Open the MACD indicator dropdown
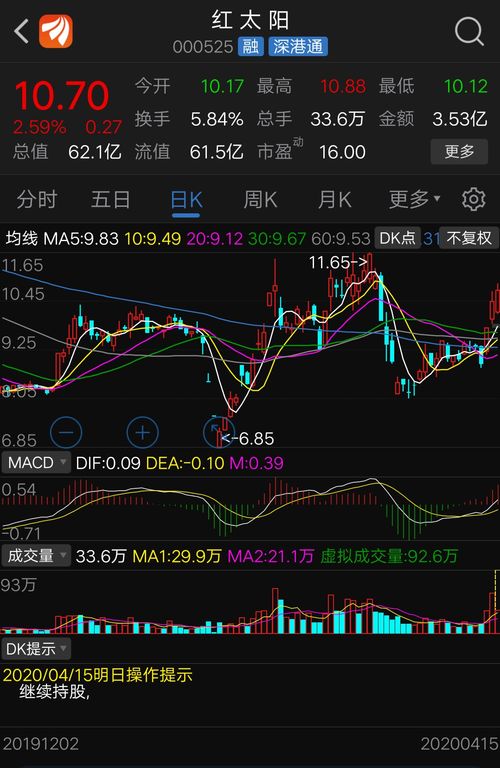500x768 pixels. click(36, 463)
